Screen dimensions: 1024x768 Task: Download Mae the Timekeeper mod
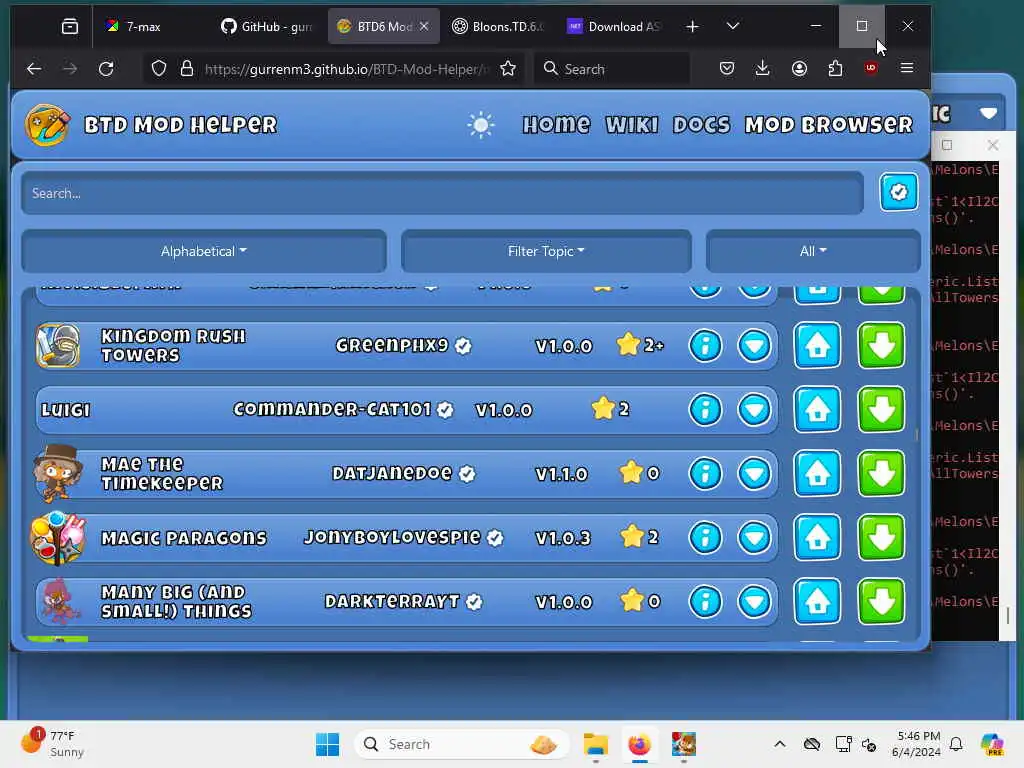pyautogui.click(x=881, y=473)
